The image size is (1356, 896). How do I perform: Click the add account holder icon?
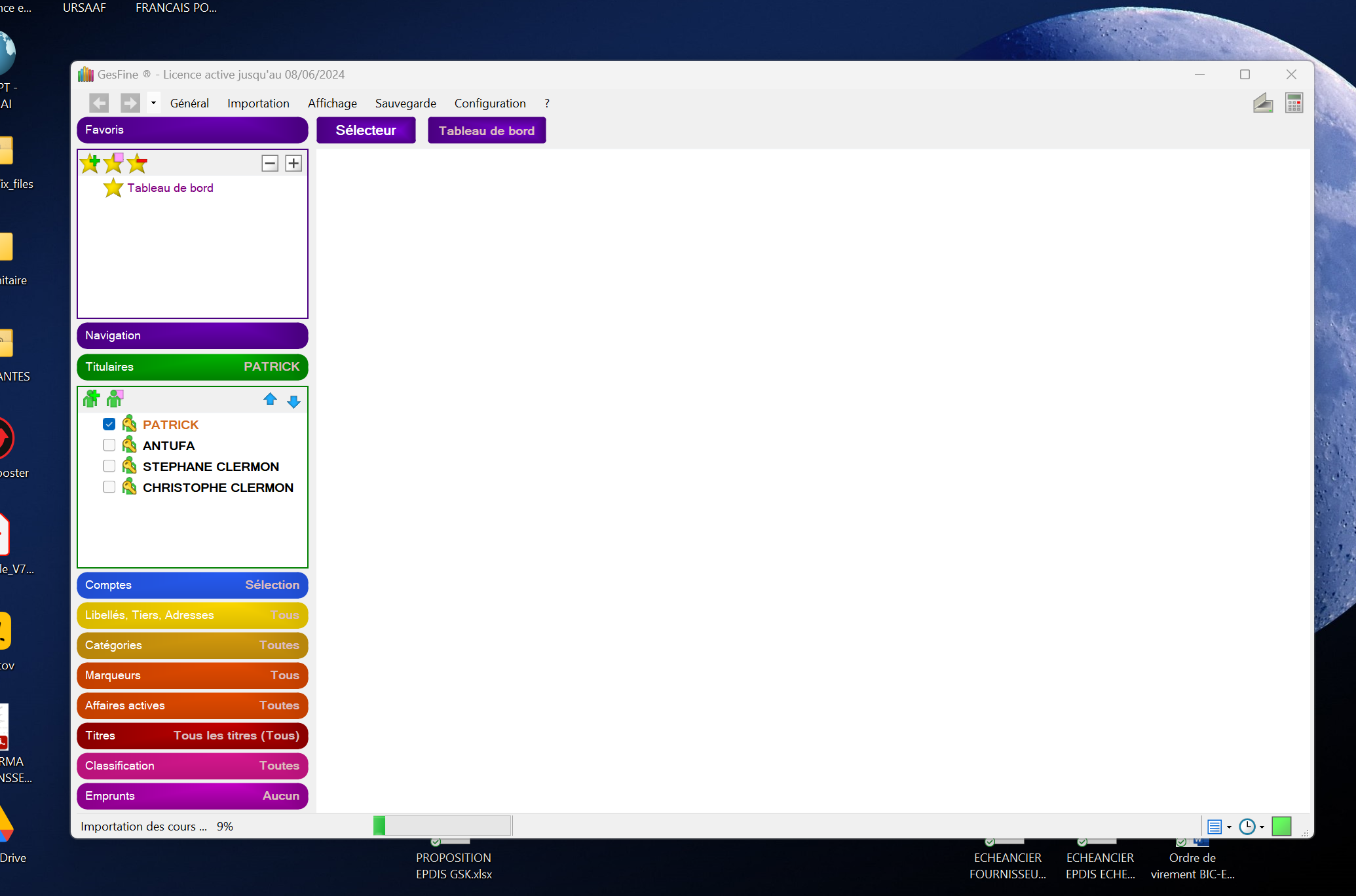click(91, 398)
